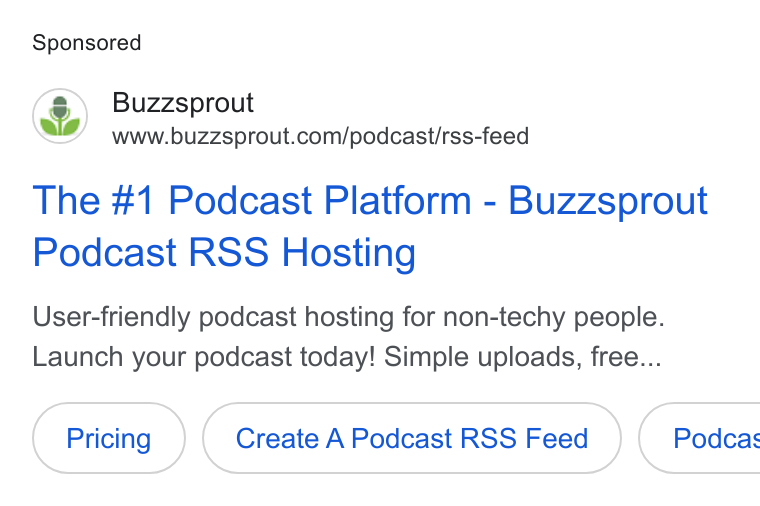Screen dimensions: 760x506
Task: Click the Sponsored label
Action: (87, 43)
